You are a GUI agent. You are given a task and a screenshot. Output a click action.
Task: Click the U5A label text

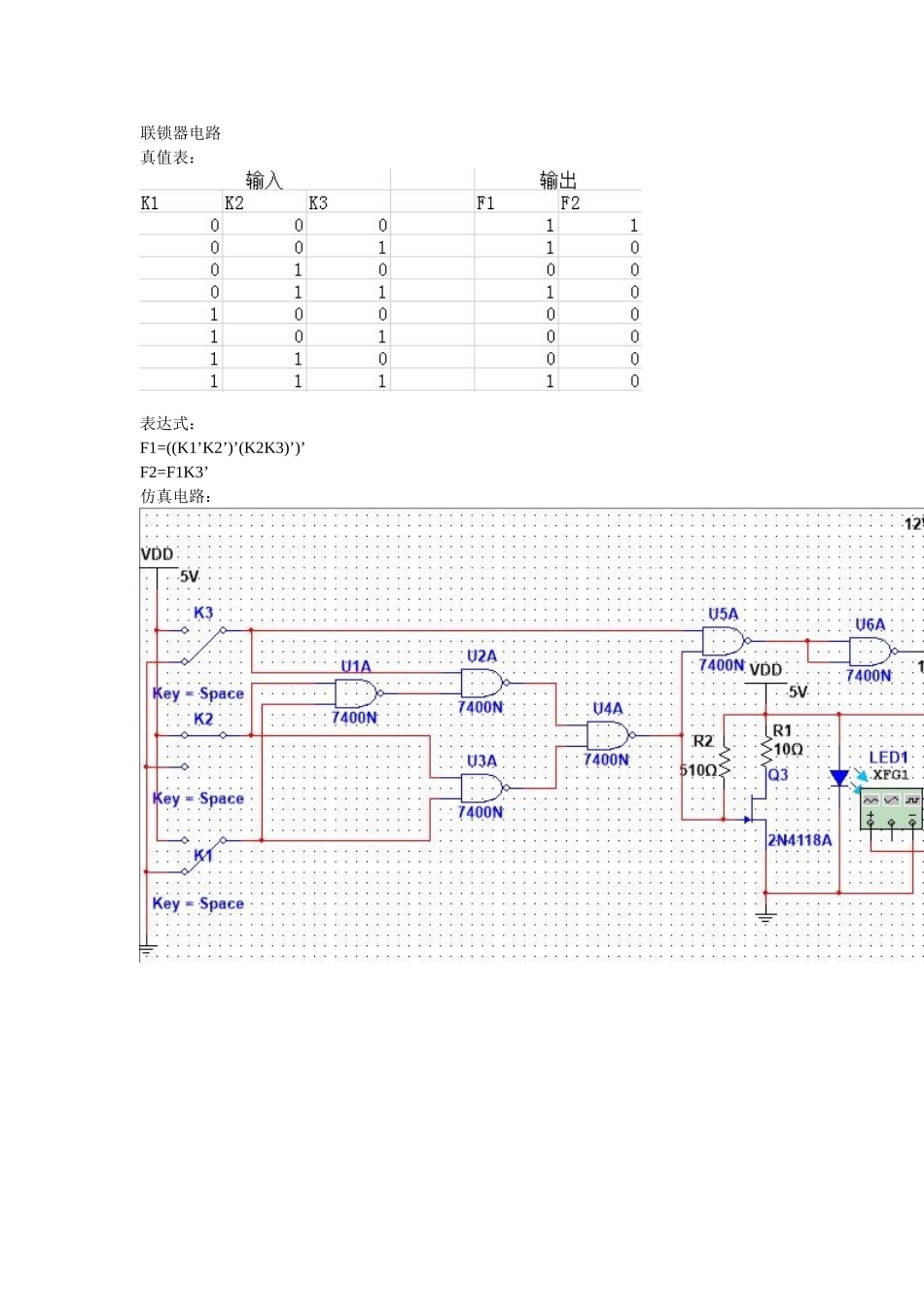(x=724, y=615)
